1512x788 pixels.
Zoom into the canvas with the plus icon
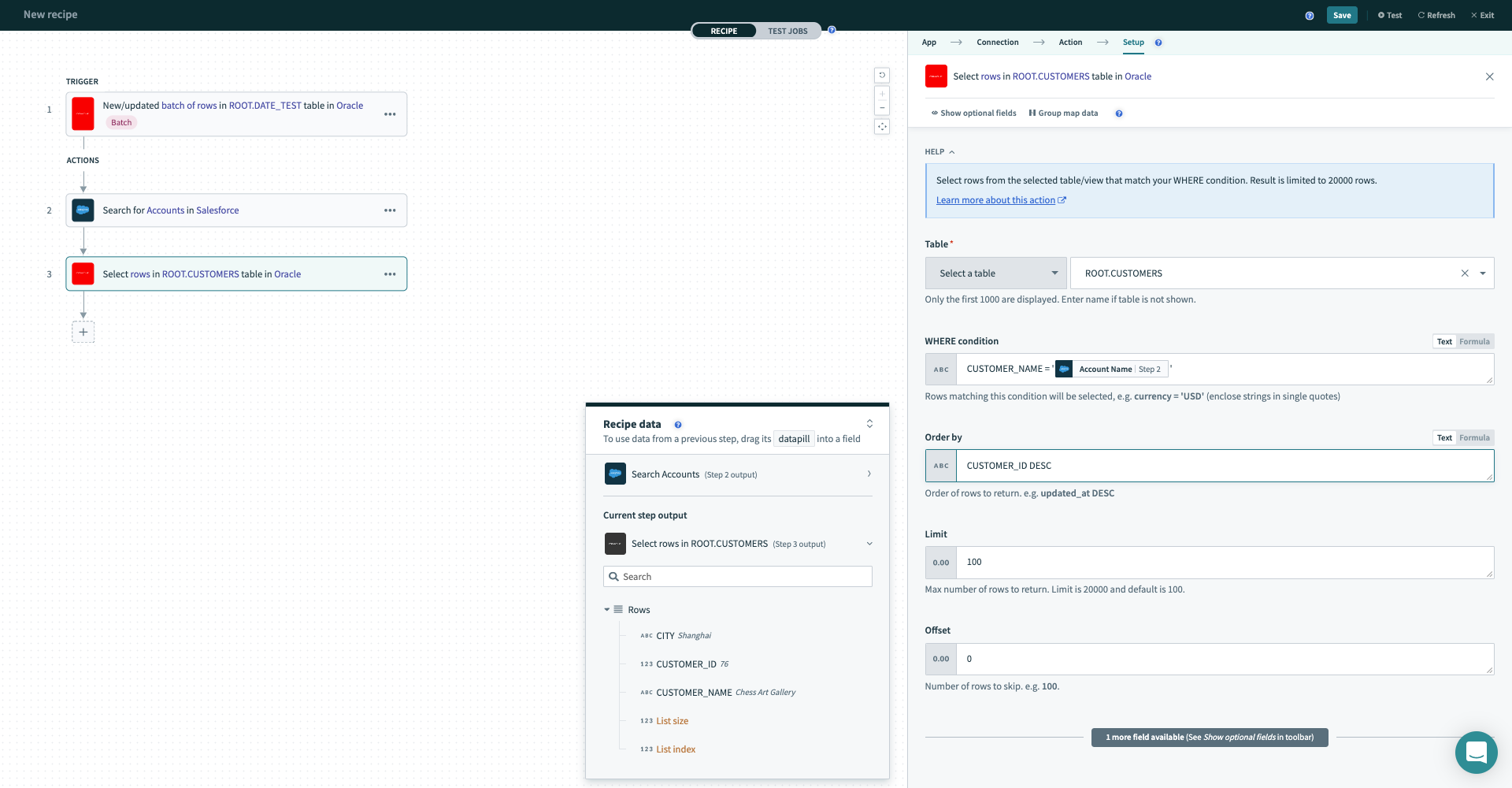click(x=882, y=92)
